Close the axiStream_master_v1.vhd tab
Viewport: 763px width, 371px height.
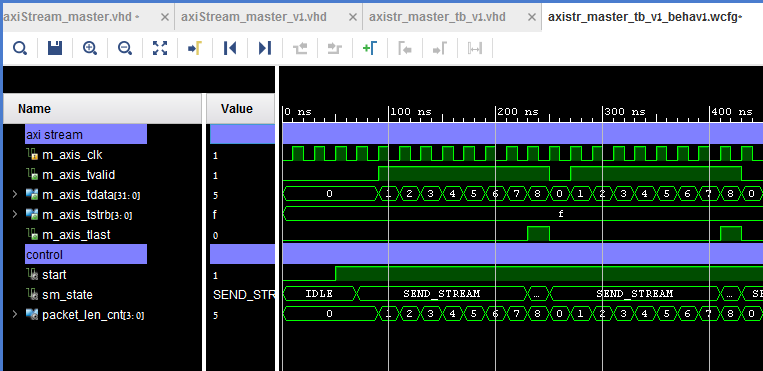pos(353,17)
